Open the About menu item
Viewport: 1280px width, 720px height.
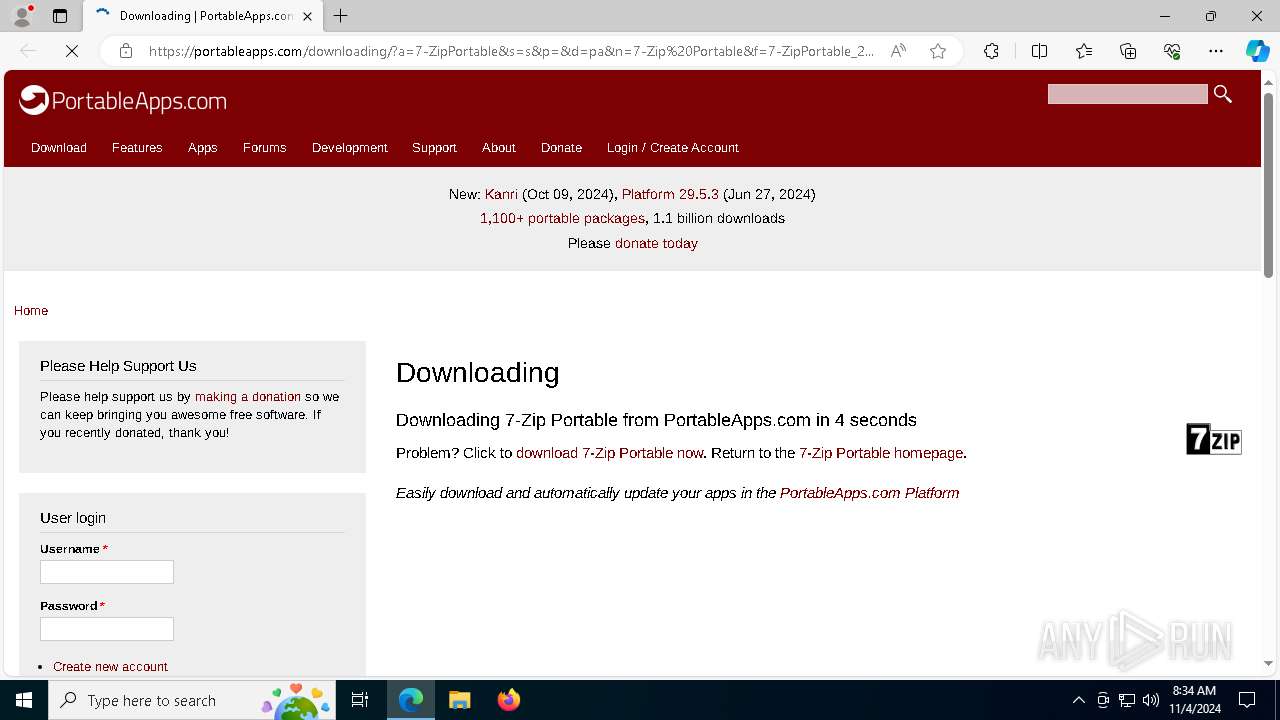(498, 147)
